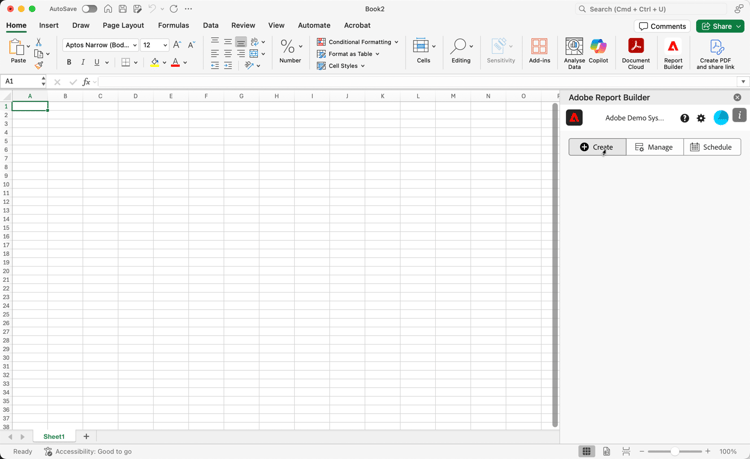Open the Add-ins icon
750x459 pixels.
point(539,46)
